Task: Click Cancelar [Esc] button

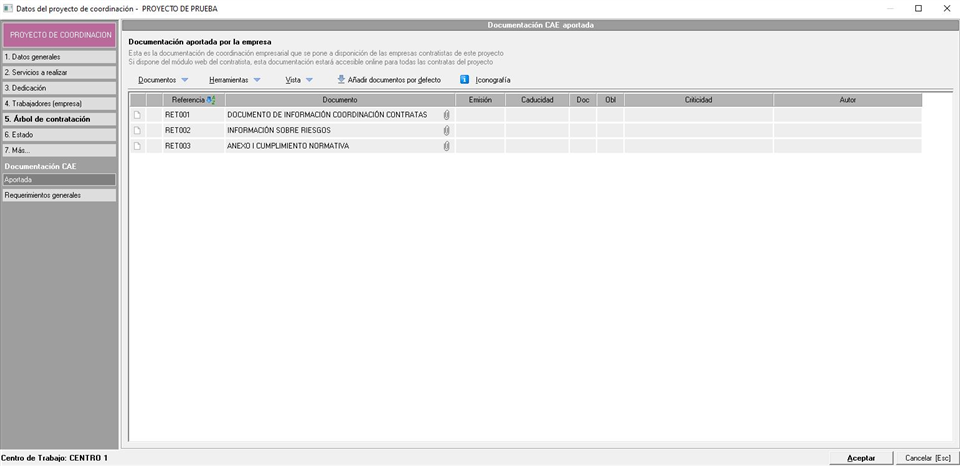Action: tap(928, 458)
